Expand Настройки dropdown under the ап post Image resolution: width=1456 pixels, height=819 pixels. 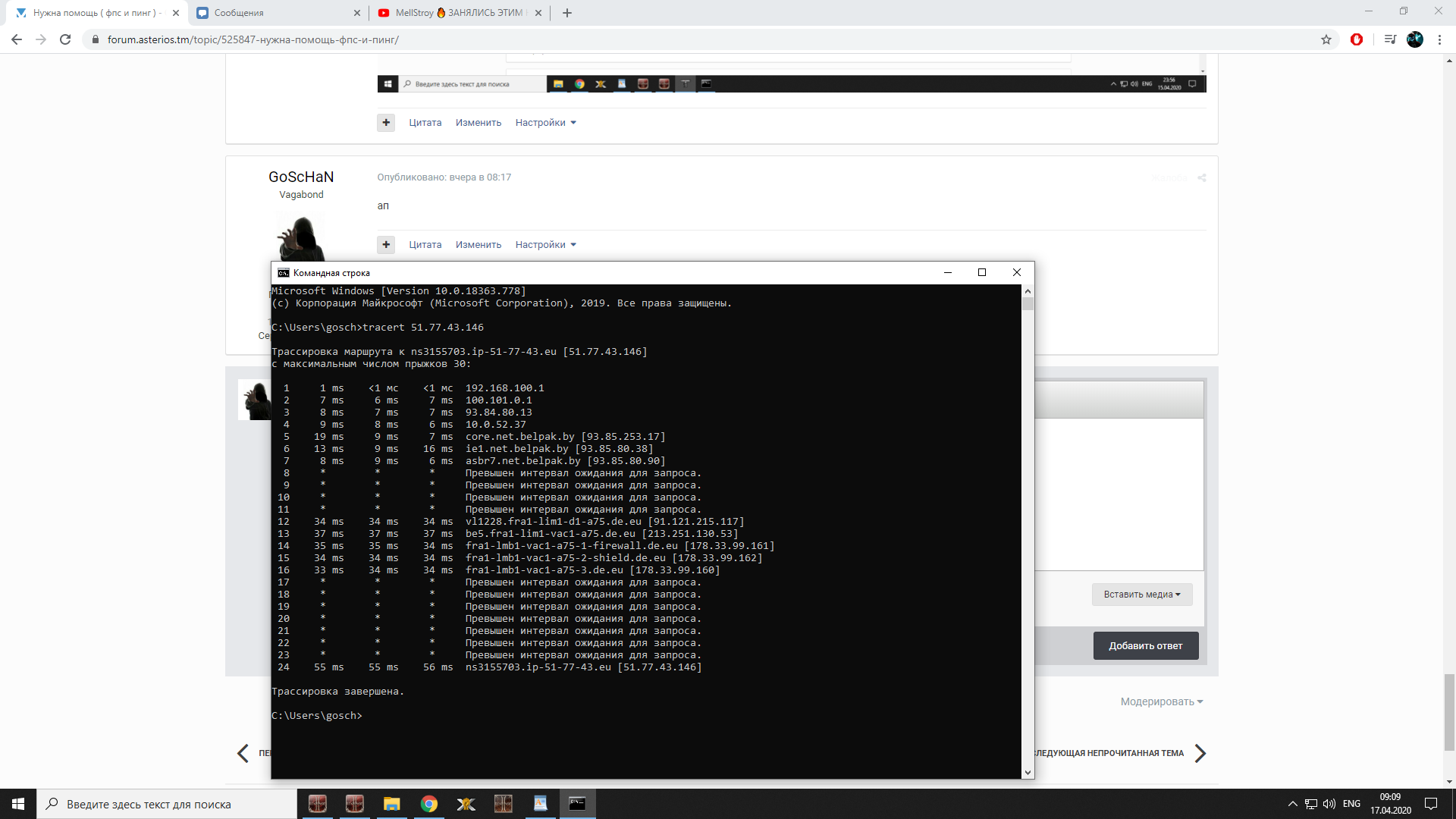pos(545,244)
